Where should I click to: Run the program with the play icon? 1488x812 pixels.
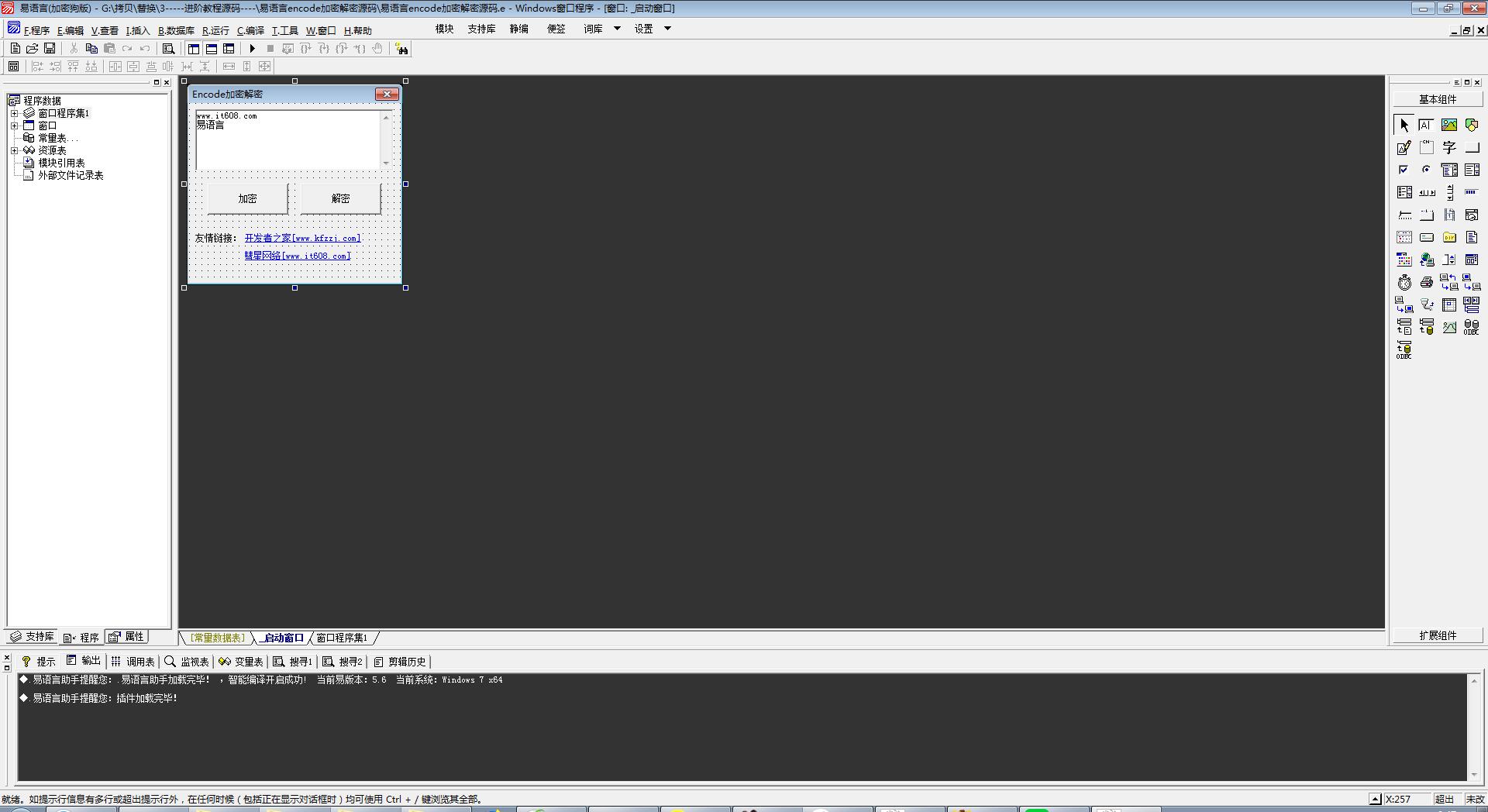point(252,49)
